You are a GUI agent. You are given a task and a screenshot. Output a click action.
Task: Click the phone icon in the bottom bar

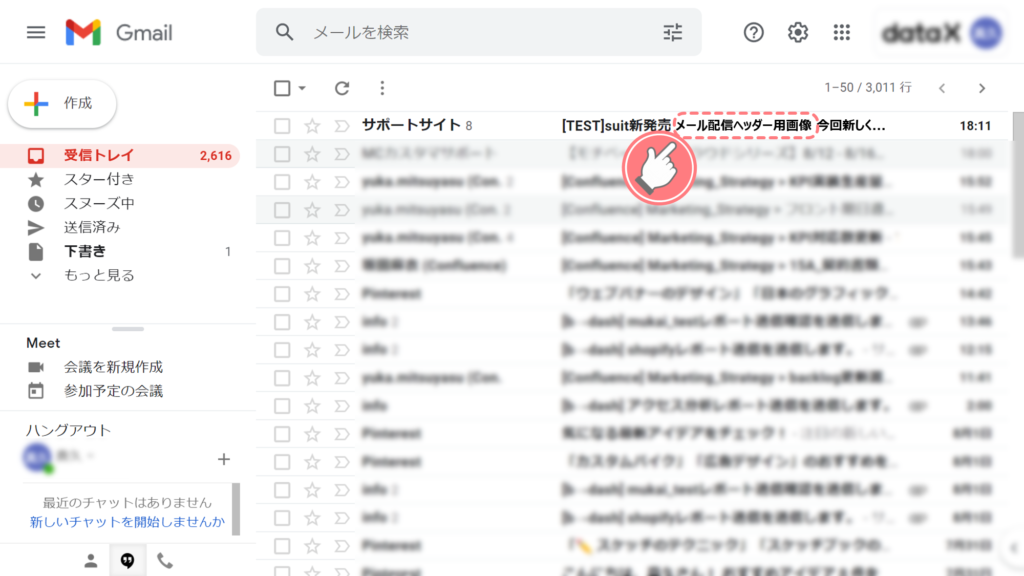165,560
